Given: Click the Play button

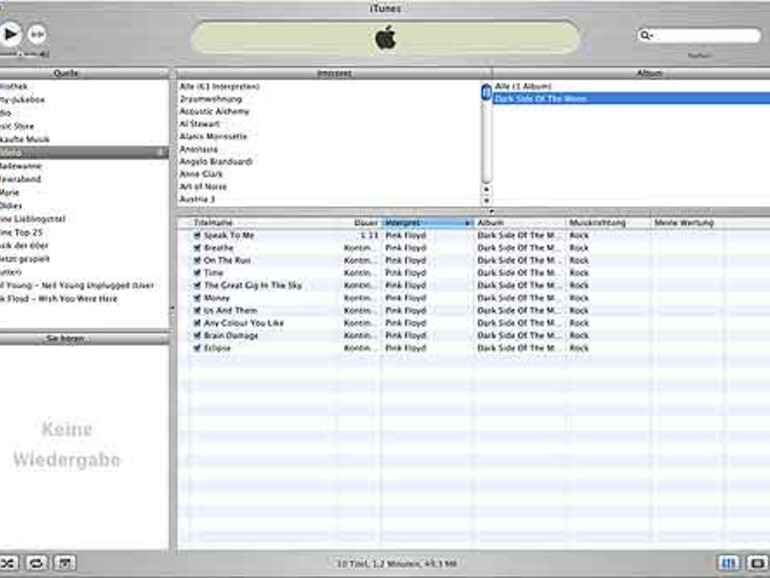Looking at the screenshot, I should tap(9, 34).
